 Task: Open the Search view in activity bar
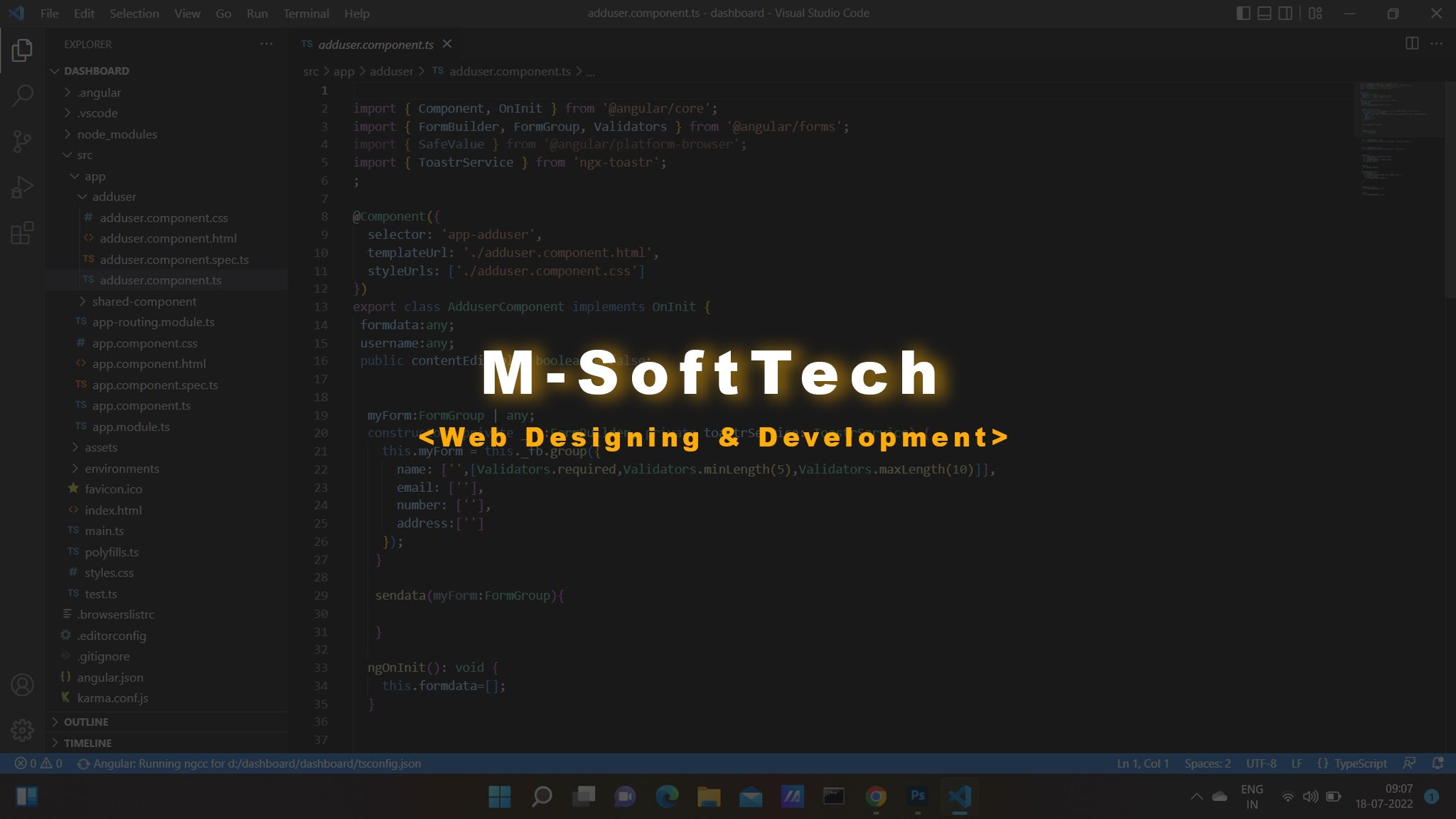[22, 96]
